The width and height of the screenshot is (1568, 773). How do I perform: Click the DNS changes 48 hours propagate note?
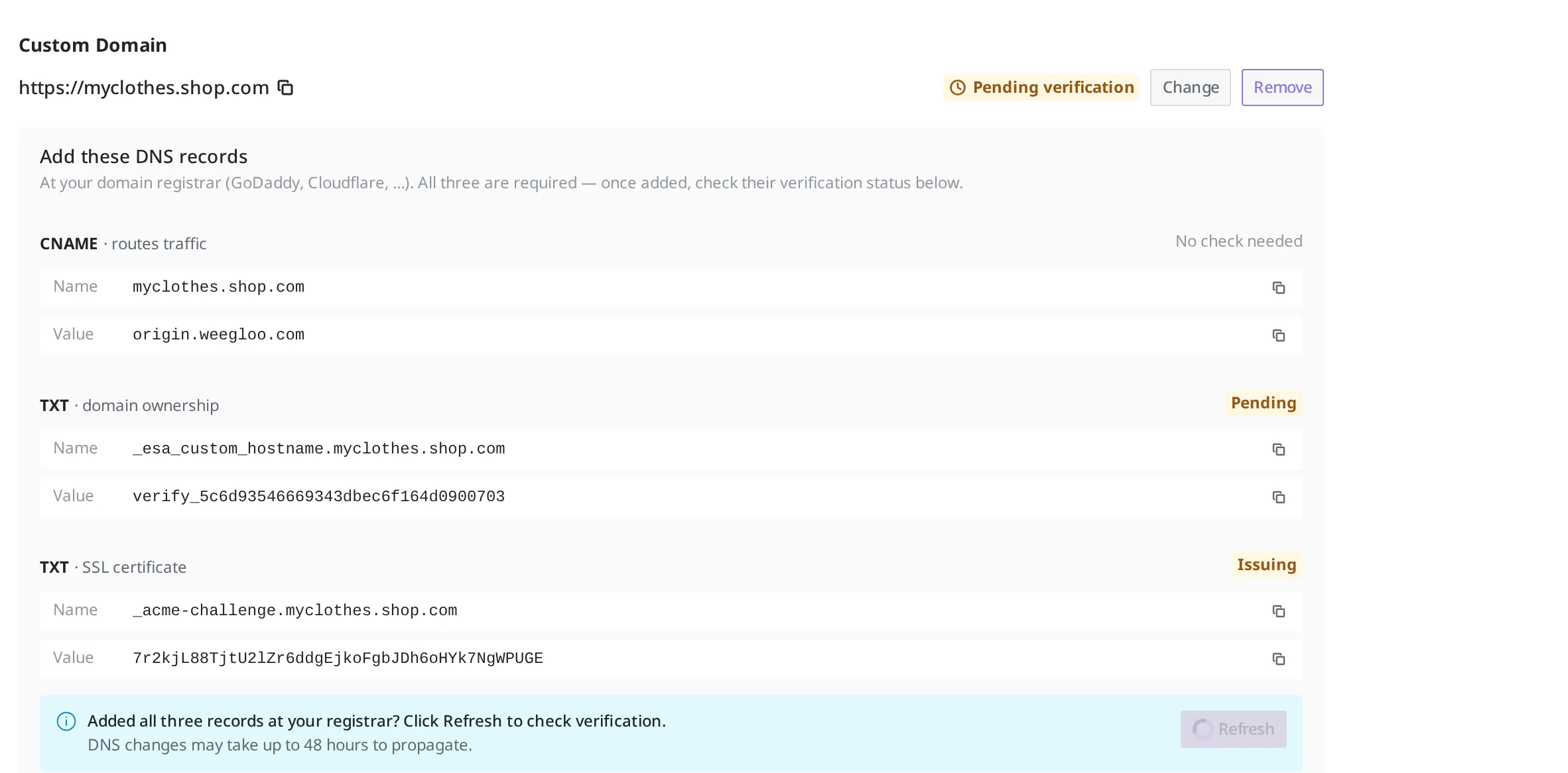coord(280,745)
